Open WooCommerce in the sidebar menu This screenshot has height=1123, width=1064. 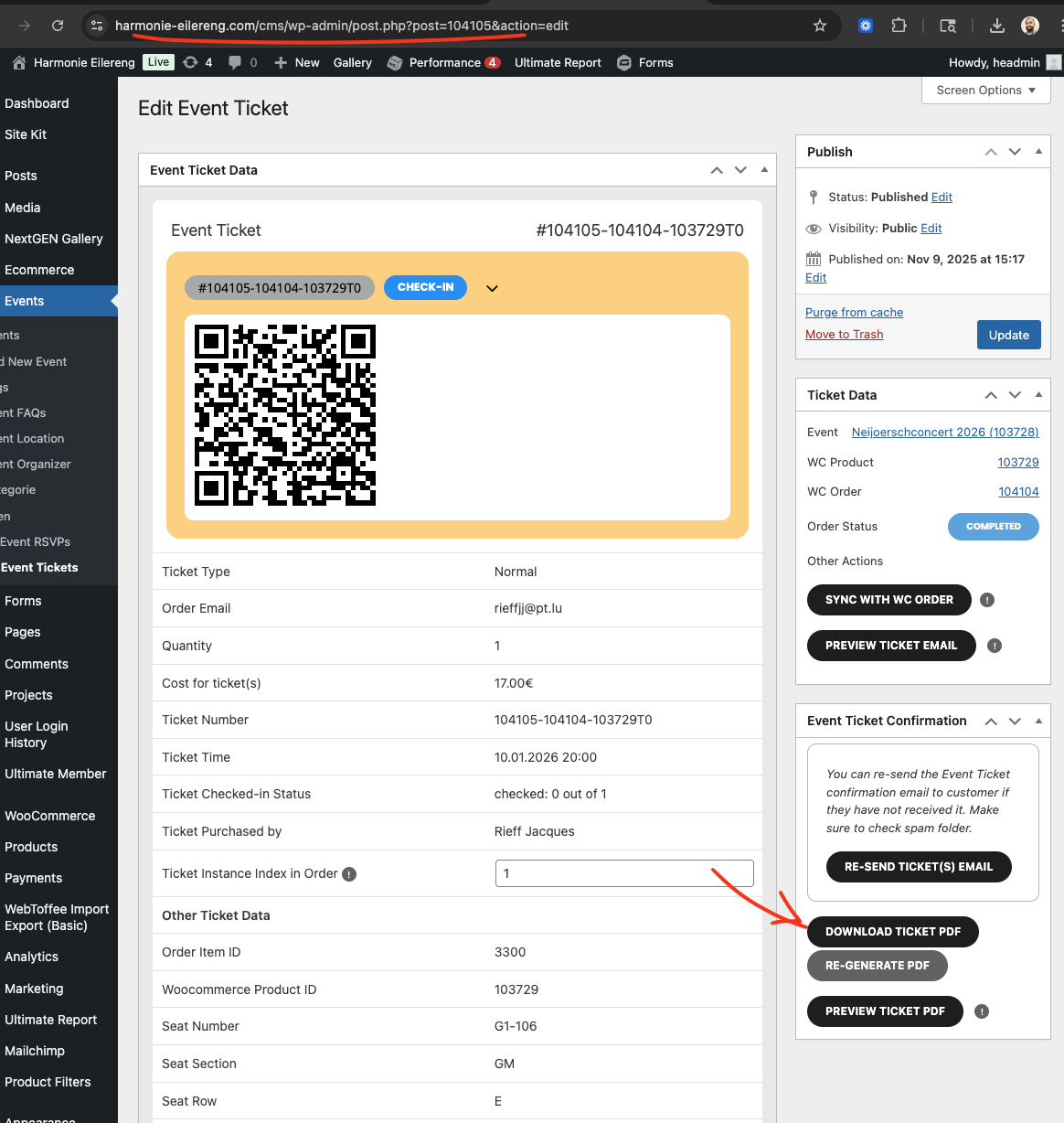[x=50, y=816]
